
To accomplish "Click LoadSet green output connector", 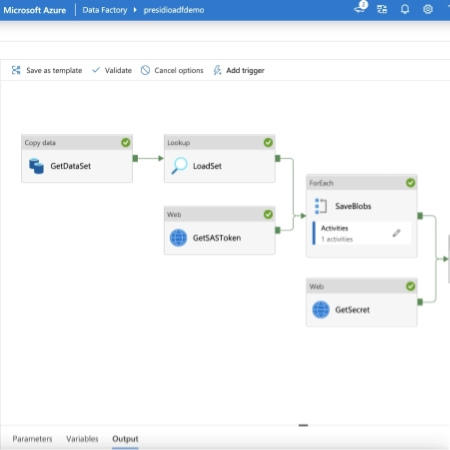I will (278, 158).
